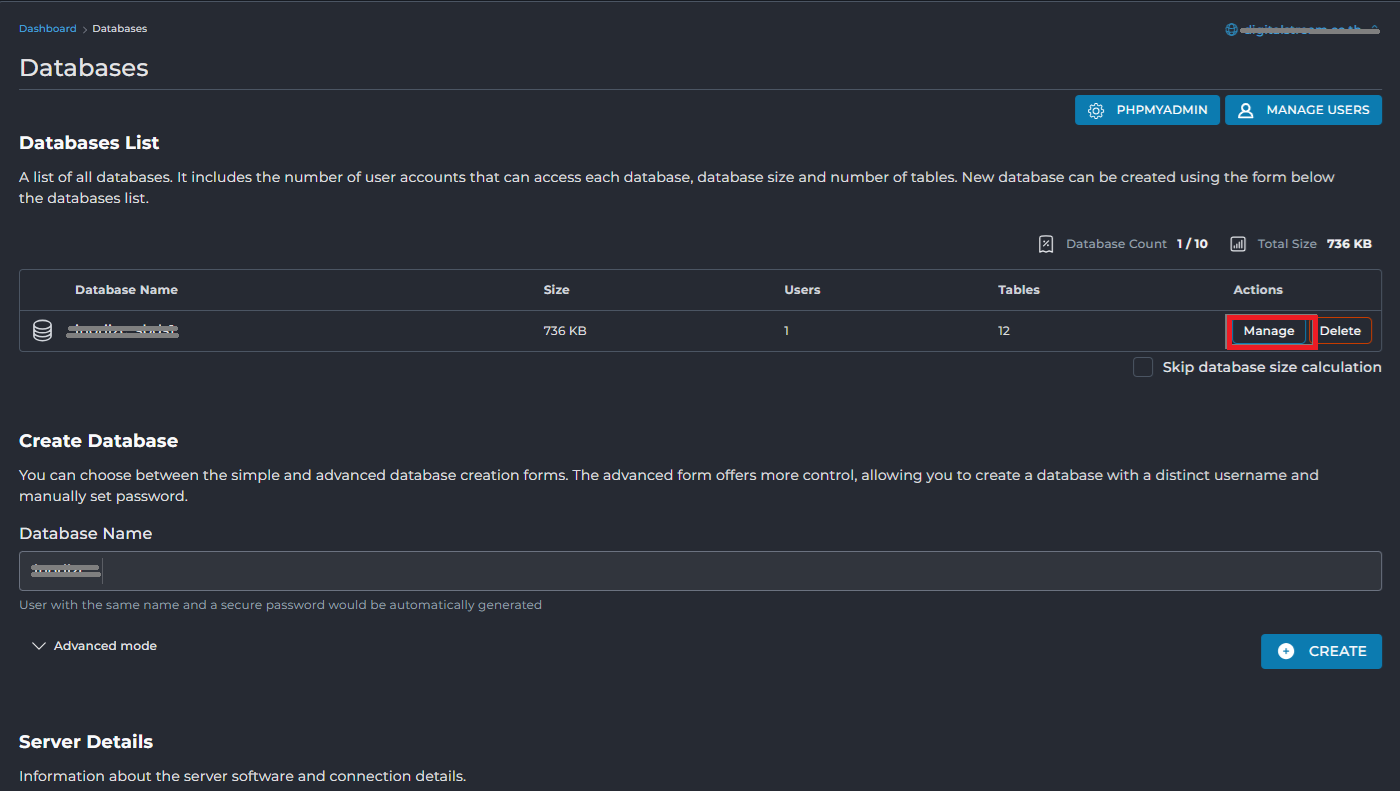This screenshot has height=791, width=1400.
Task: Click the globe icon beside the domain name
Action: coord(1231,29)
